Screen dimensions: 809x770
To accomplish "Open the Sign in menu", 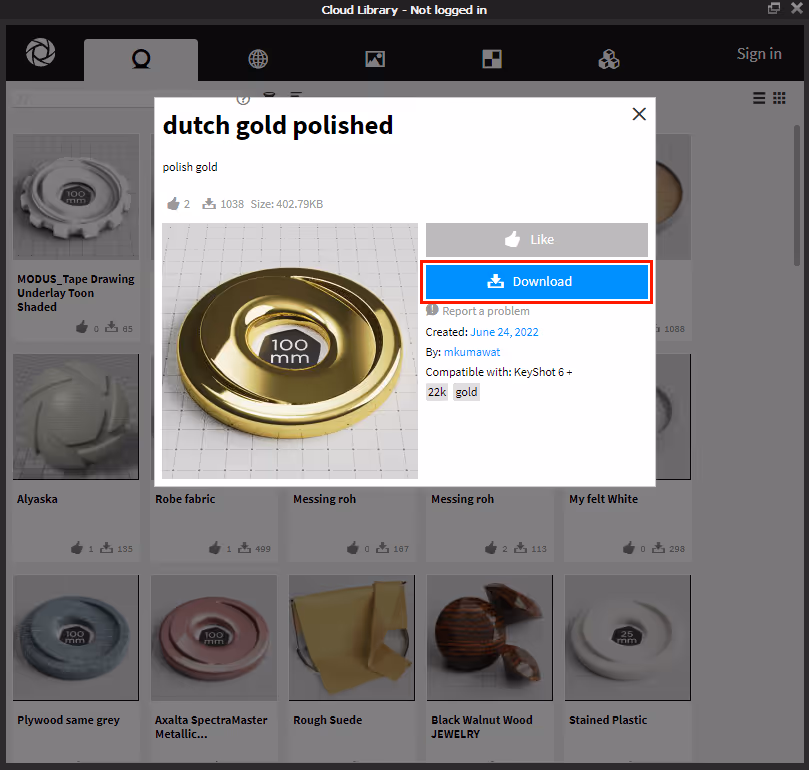I will (x=758, y=53).
